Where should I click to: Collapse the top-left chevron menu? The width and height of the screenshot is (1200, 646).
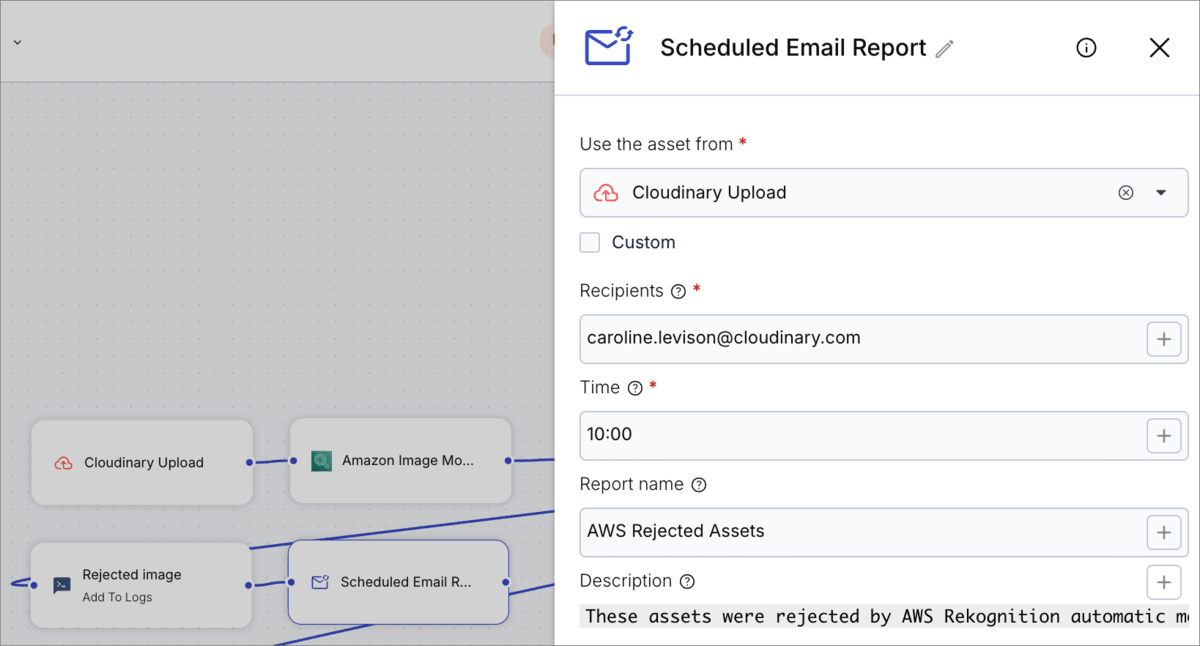pyautogui.click(x=17, y=44)
